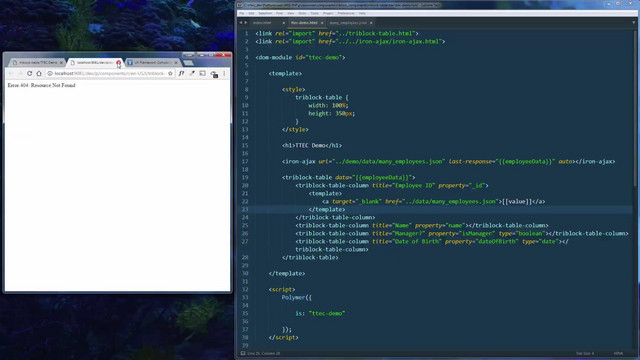Click '<dom-module id="ttec-demo">' on line 4

pyautogui.click(x=300, y=58)
